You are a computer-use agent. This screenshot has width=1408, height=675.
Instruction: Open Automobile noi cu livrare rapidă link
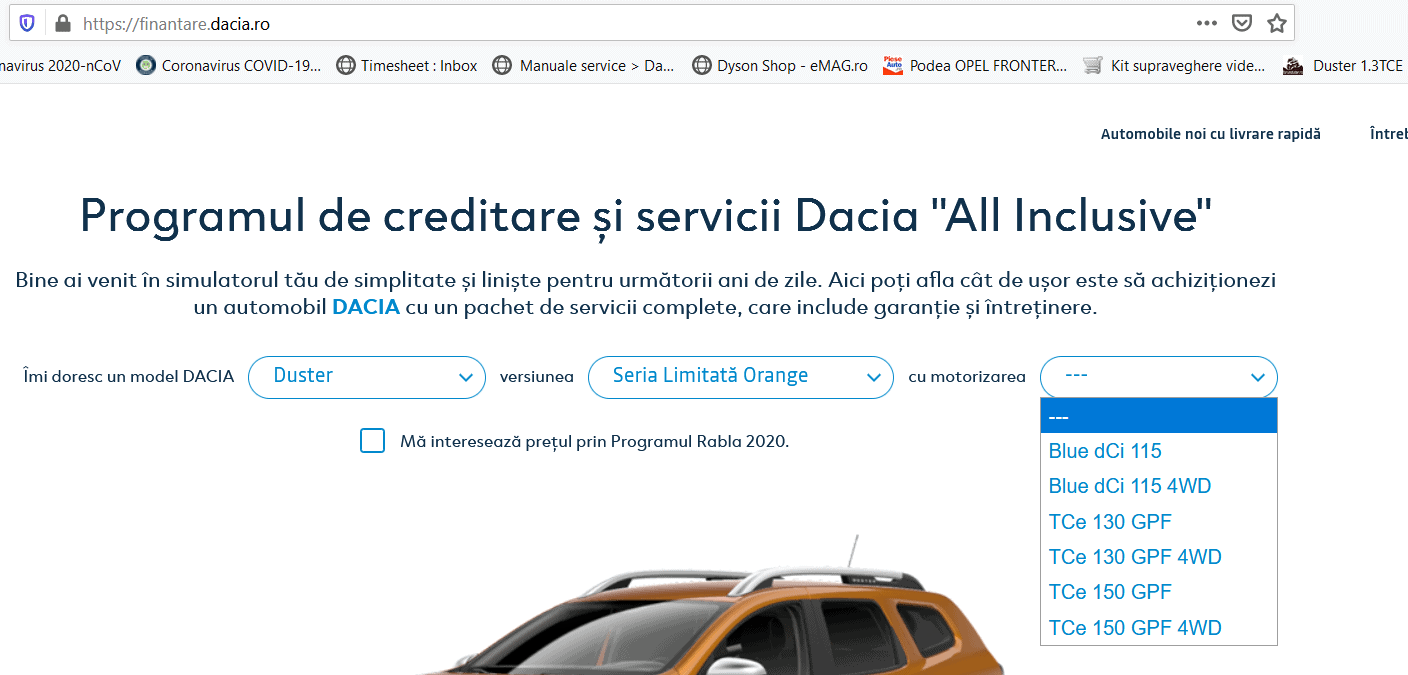click(x=1210, y=134)
